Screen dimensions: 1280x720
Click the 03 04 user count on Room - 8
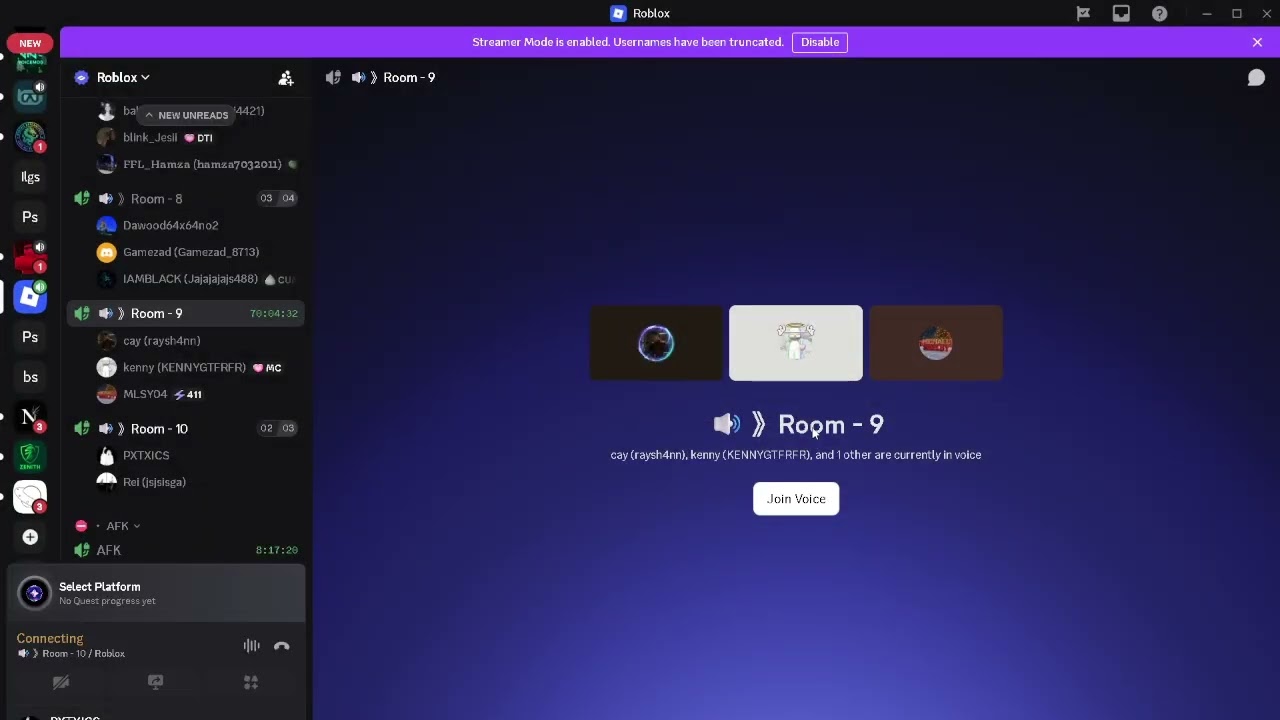tap(277, 198)
